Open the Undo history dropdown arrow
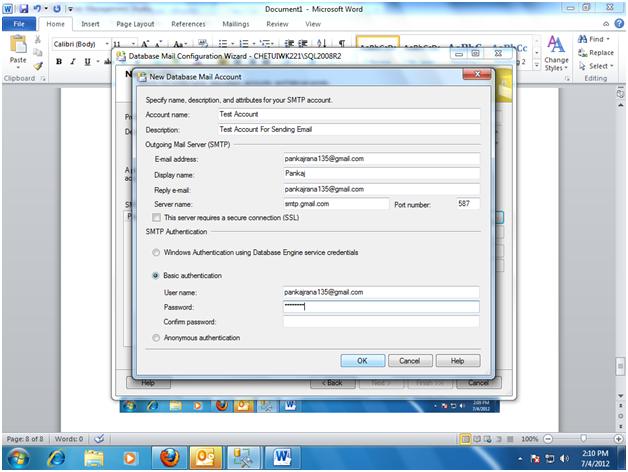 pos(46,8)
